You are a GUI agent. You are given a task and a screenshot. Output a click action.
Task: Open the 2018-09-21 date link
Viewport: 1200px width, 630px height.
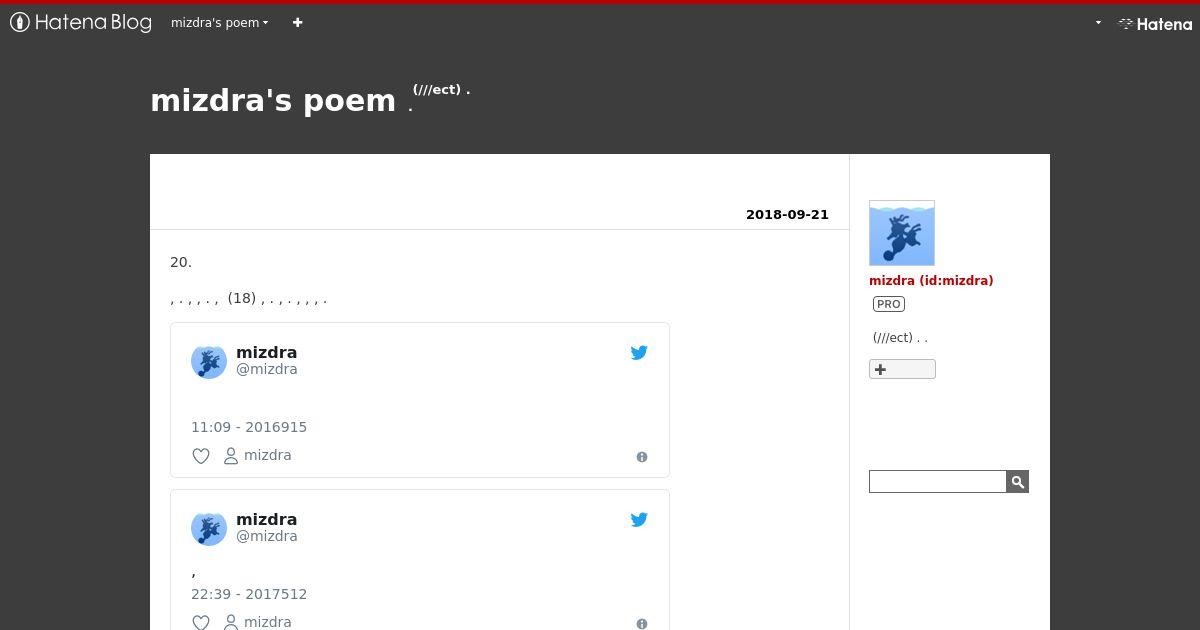pos(787,214)
